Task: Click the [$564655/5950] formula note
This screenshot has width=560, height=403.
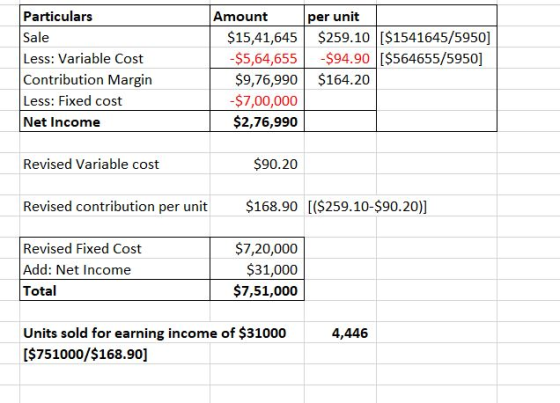Action: [x=431, y=59]
